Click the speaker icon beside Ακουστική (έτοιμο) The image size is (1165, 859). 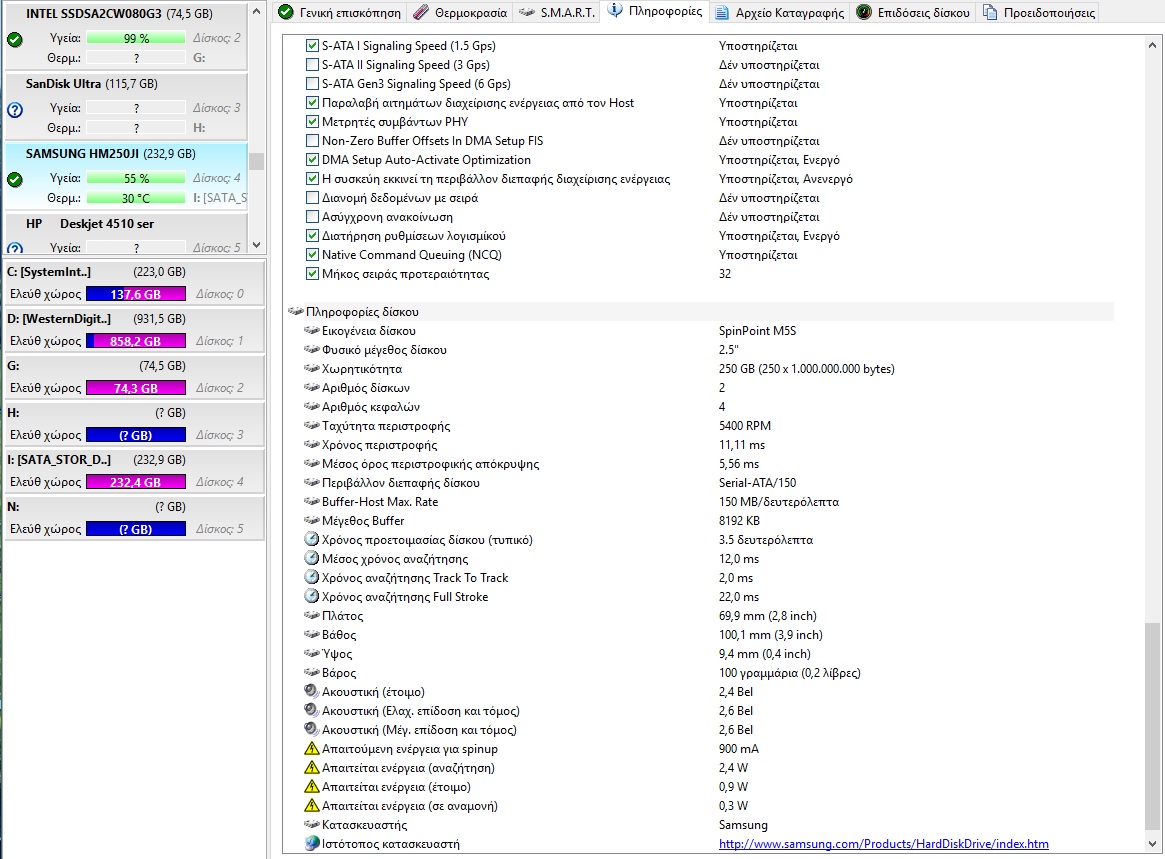click(312, 692)
